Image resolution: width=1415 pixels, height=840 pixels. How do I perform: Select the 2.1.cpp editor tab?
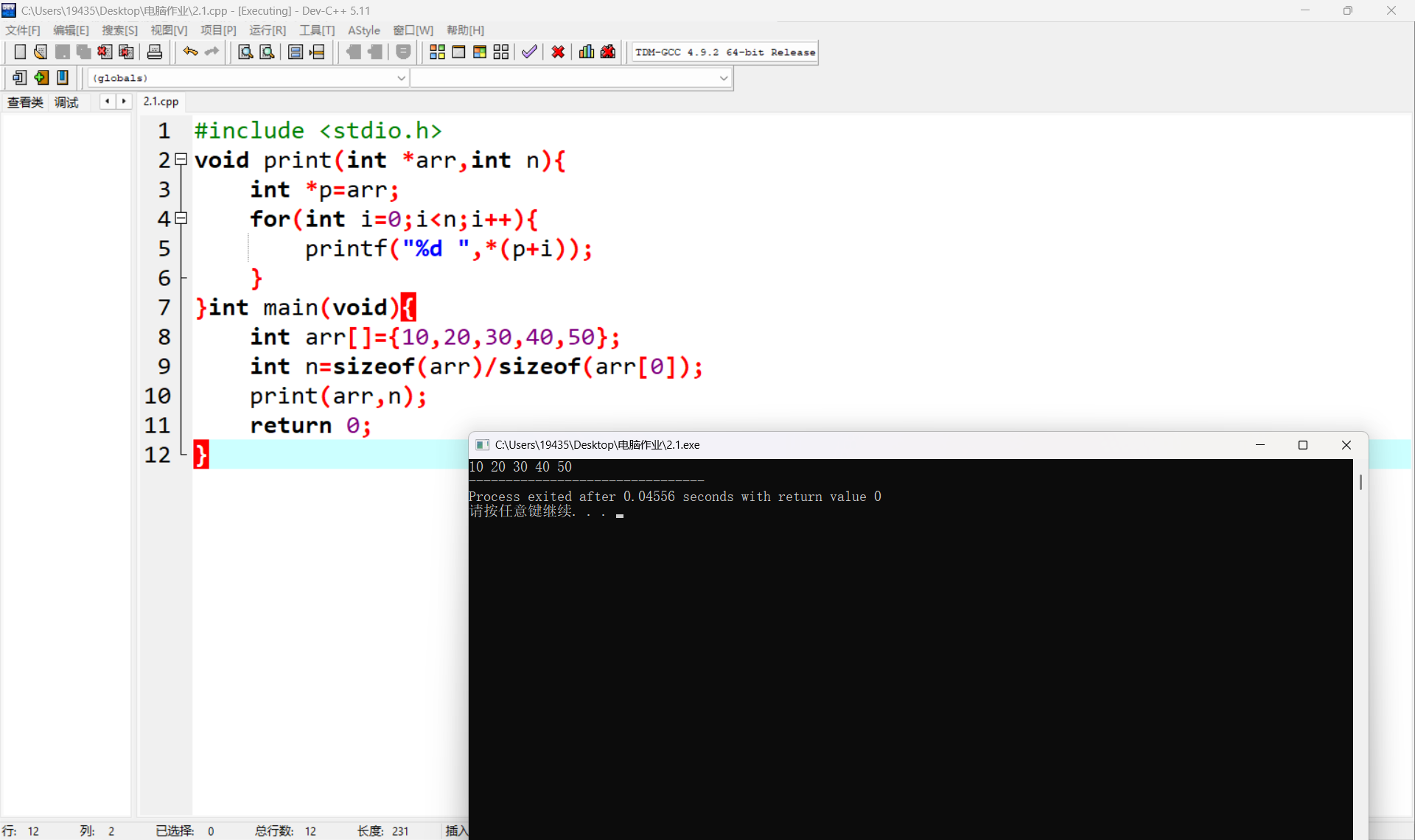(x=161, y=102)
